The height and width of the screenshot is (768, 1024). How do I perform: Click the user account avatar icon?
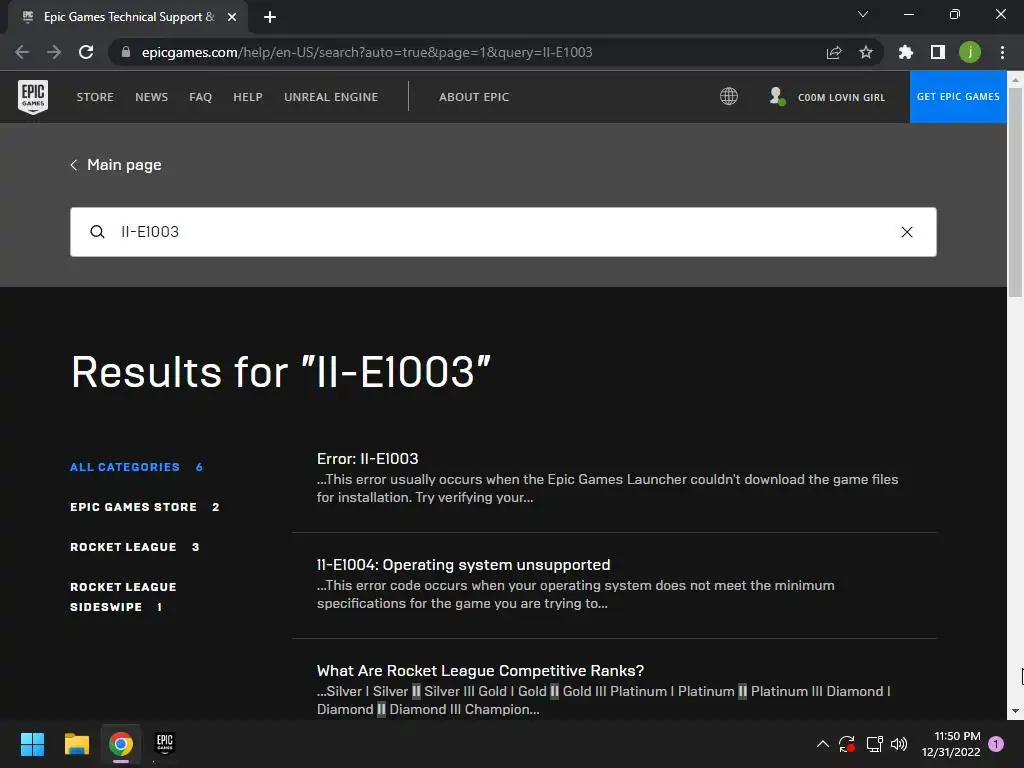pos(776,96)
